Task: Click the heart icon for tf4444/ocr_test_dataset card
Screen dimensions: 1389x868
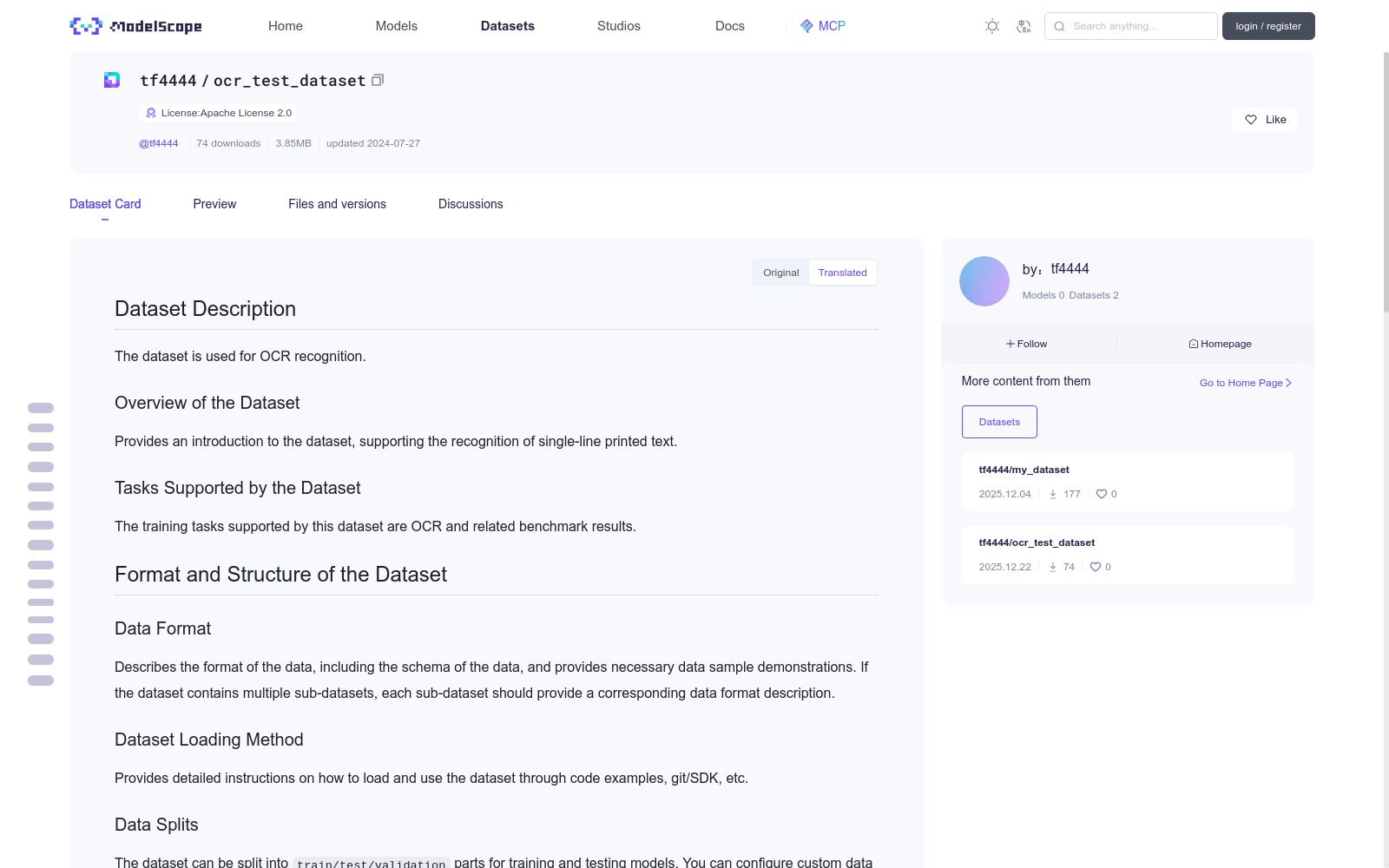Action: coord(1096,567)
